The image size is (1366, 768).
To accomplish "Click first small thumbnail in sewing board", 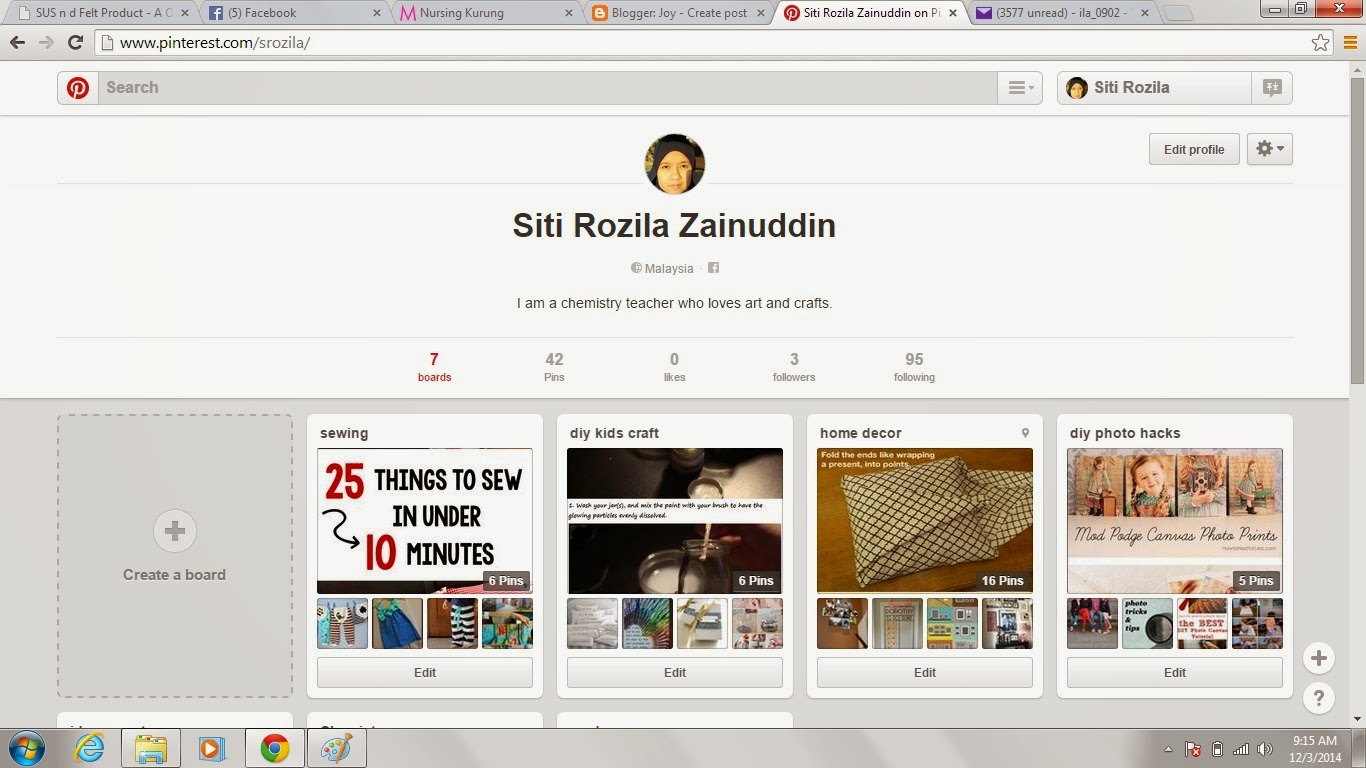I will click(x=343, y=624).
